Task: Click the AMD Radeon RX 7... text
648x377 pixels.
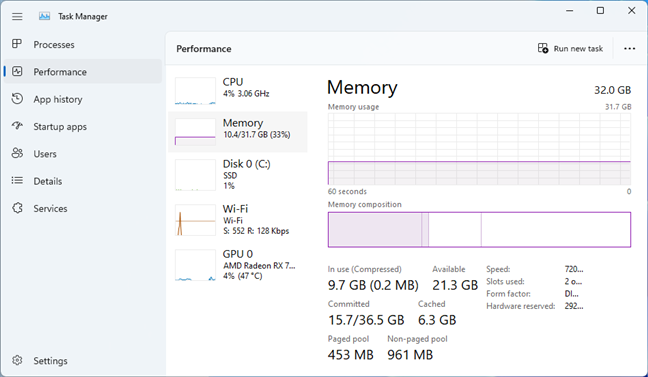Action: pyautogui.click(x=259, y=266)
